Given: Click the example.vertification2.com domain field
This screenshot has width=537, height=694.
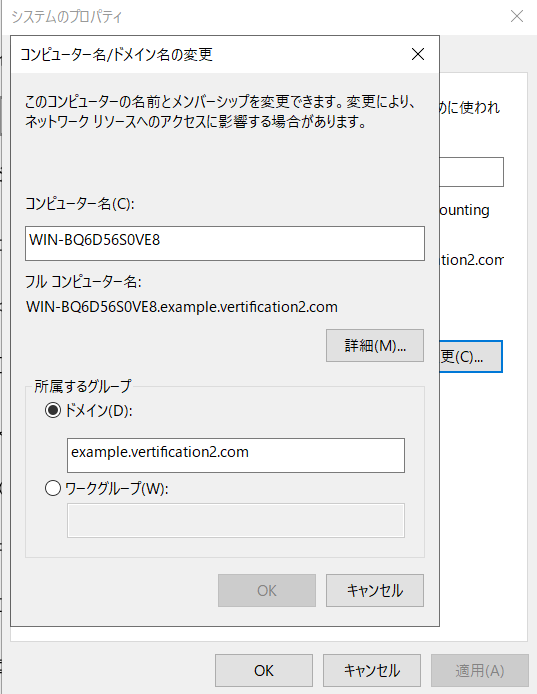Looking at the screenshot, I should pos(236,455).
